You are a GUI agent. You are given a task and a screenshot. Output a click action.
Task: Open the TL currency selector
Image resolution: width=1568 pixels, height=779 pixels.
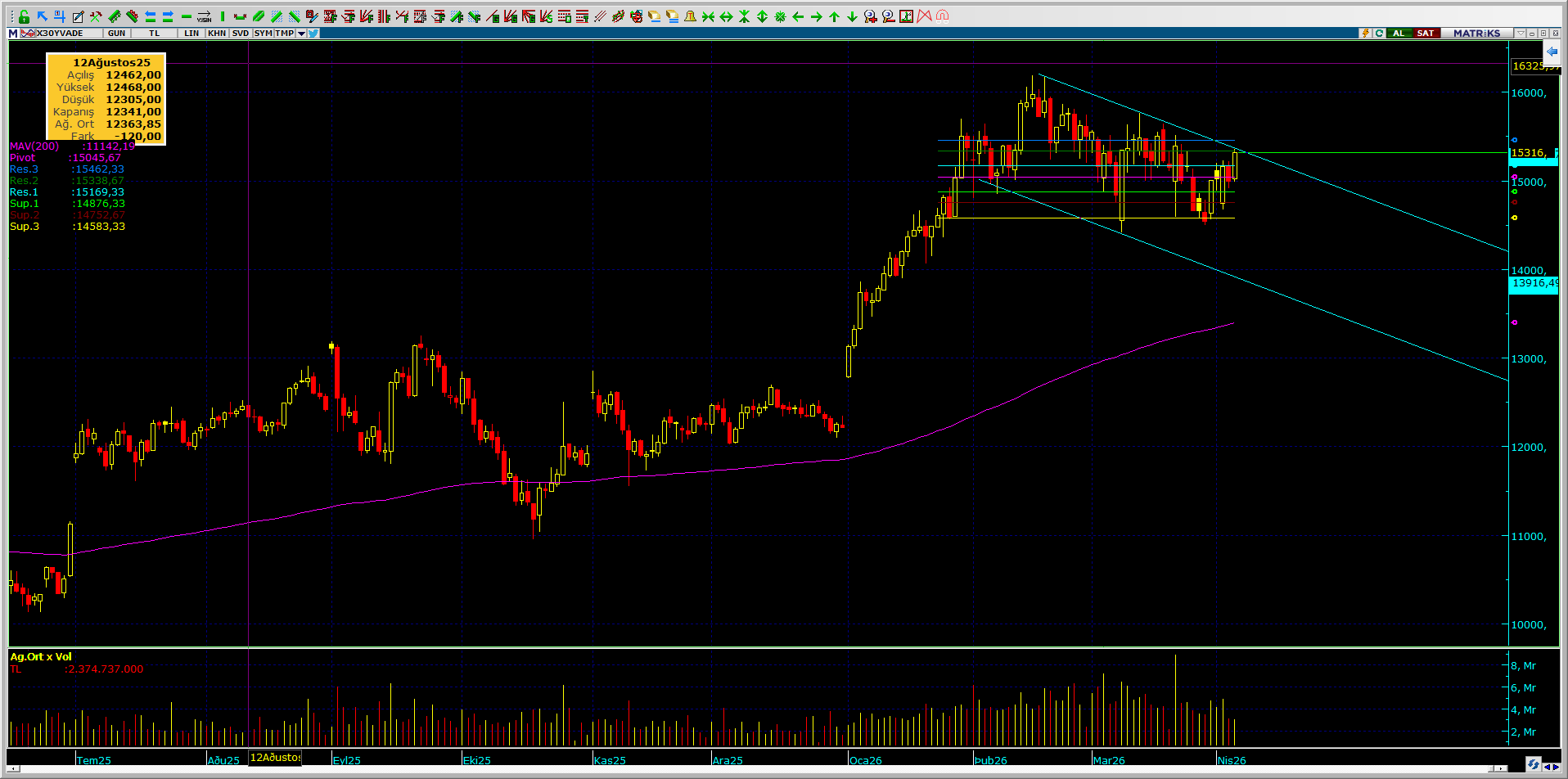tap(154, 34)
